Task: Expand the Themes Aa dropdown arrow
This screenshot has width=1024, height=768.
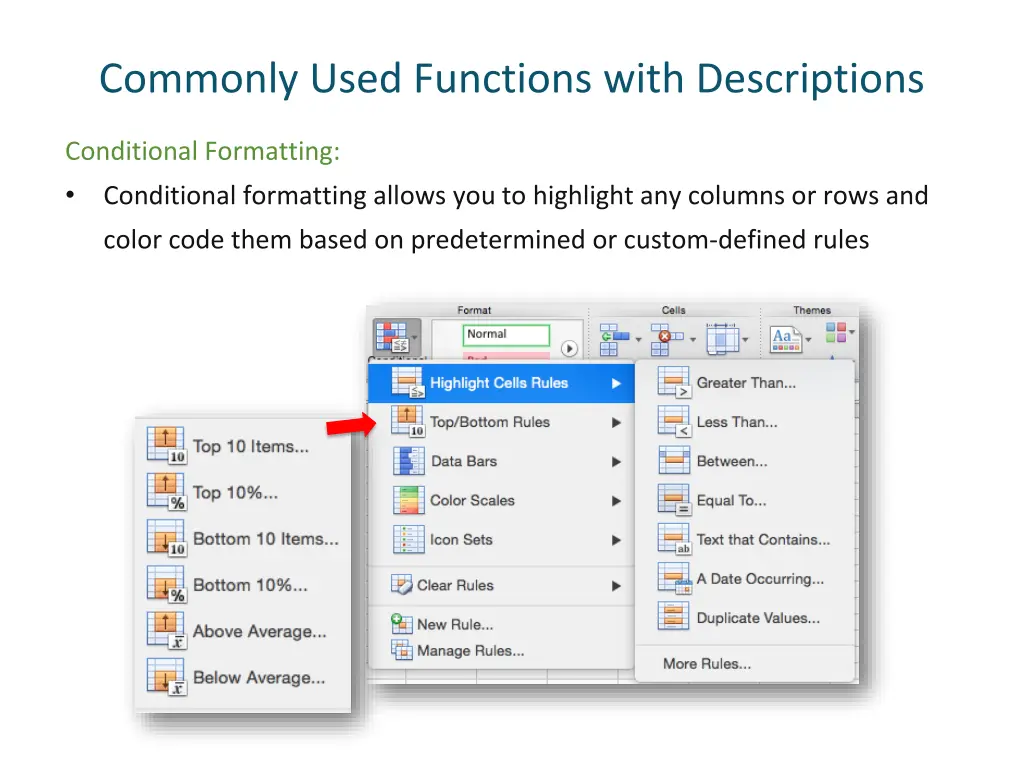Action: [808, 340]
